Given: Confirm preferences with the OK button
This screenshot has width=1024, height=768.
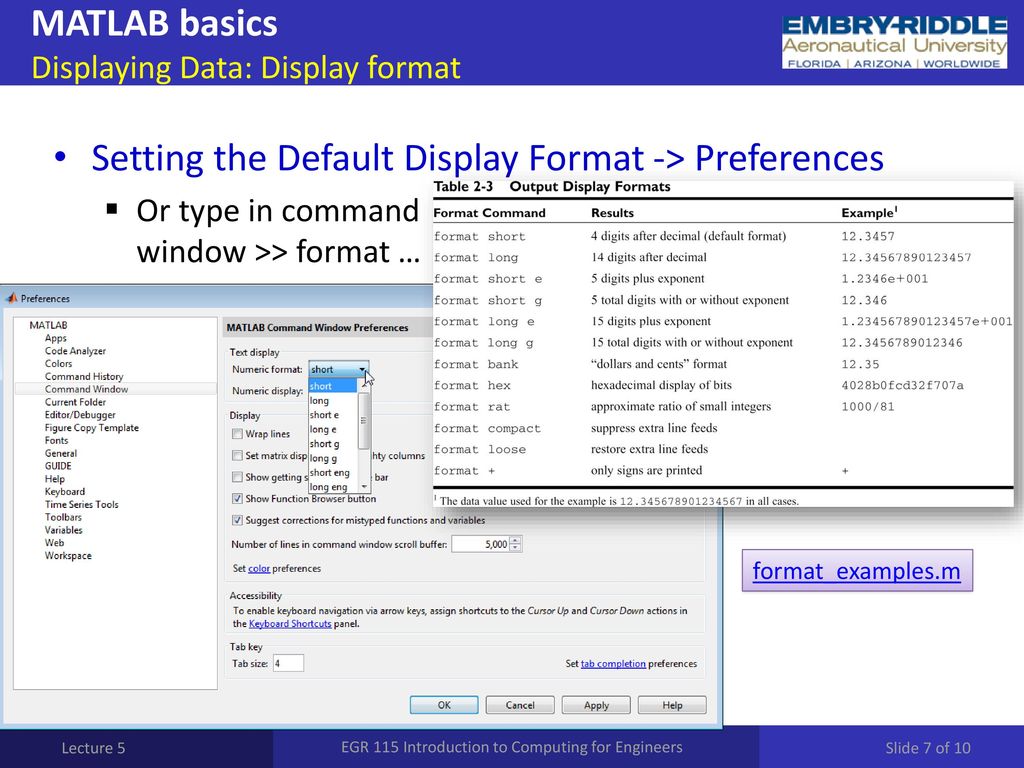Looking at the screenshot, I should pyautogui.click(x=444, y=705).
